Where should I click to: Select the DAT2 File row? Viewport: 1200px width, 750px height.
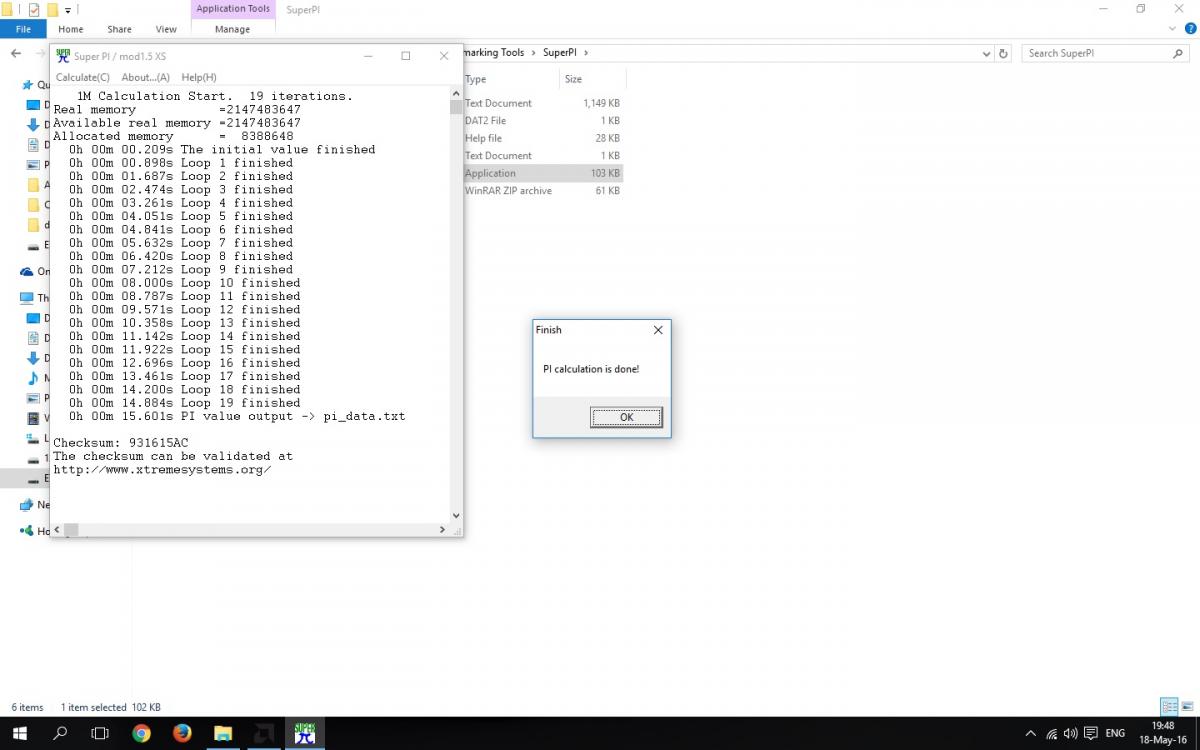click(542, 121)
